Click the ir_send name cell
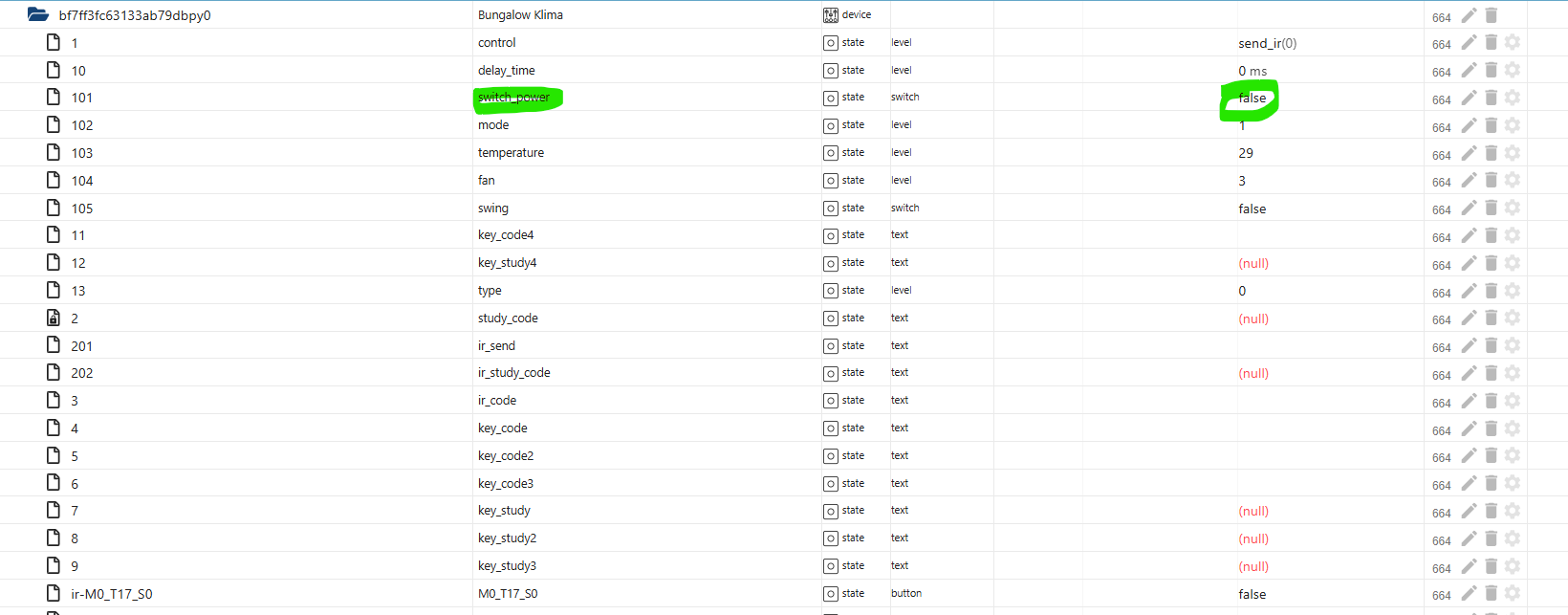This screenshot has width=1568, height=615. (496, 345)
